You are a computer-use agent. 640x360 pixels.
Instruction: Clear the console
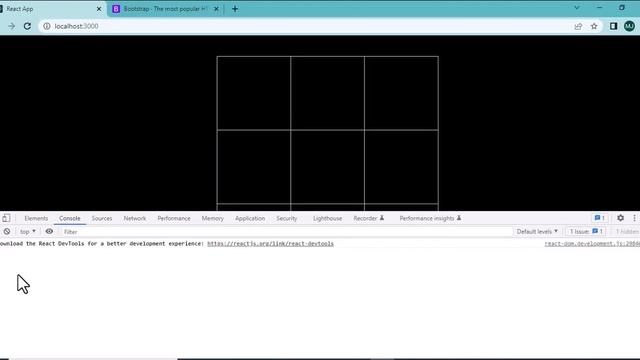(x=7, y=231)
